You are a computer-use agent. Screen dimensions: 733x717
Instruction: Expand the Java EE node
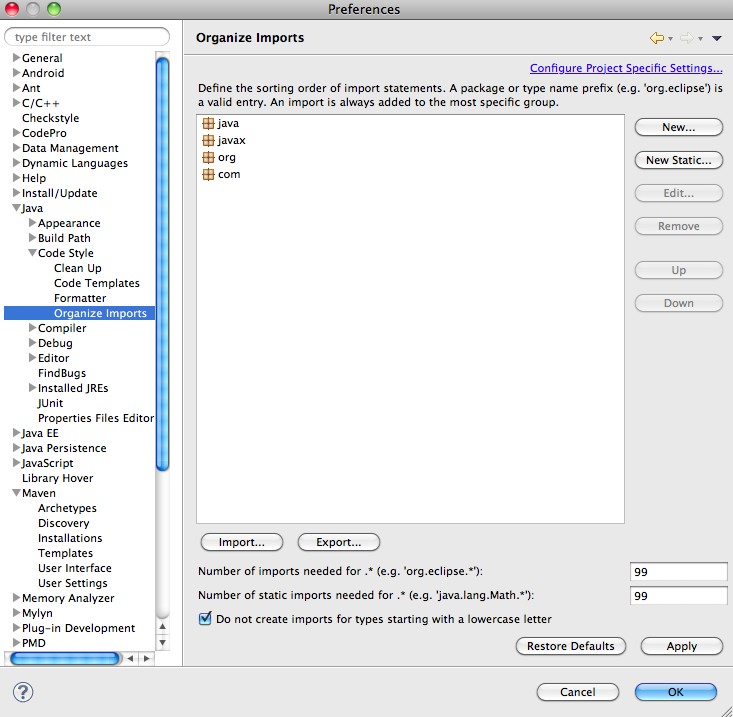[x=16, y=433]
